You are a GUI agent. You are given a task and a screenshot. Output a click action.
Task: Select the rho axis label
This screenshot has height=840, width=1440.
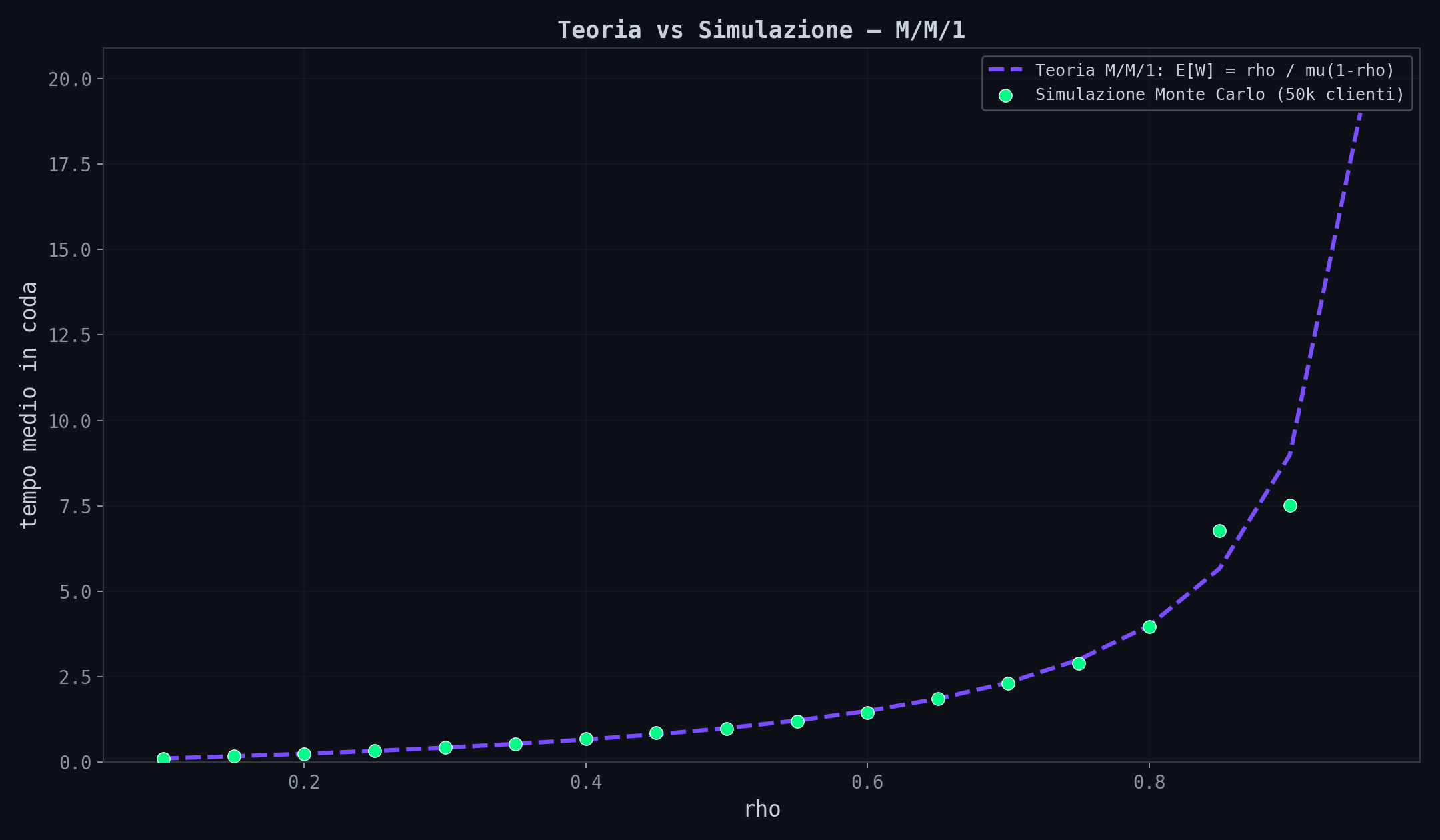pyautogui.click(x=762, y=809)
